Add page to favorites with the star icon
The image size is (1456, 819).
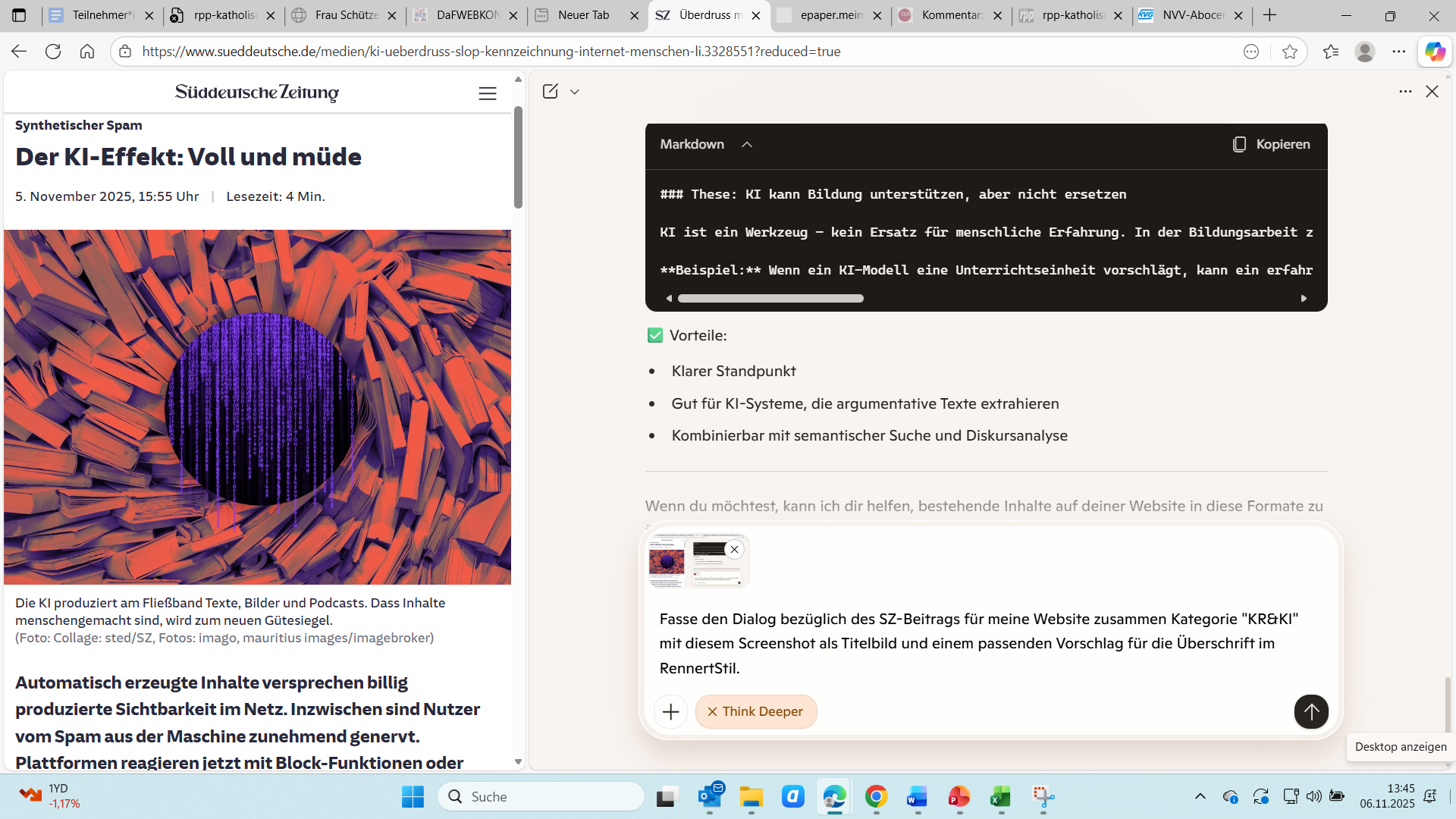click(1289, 52)
